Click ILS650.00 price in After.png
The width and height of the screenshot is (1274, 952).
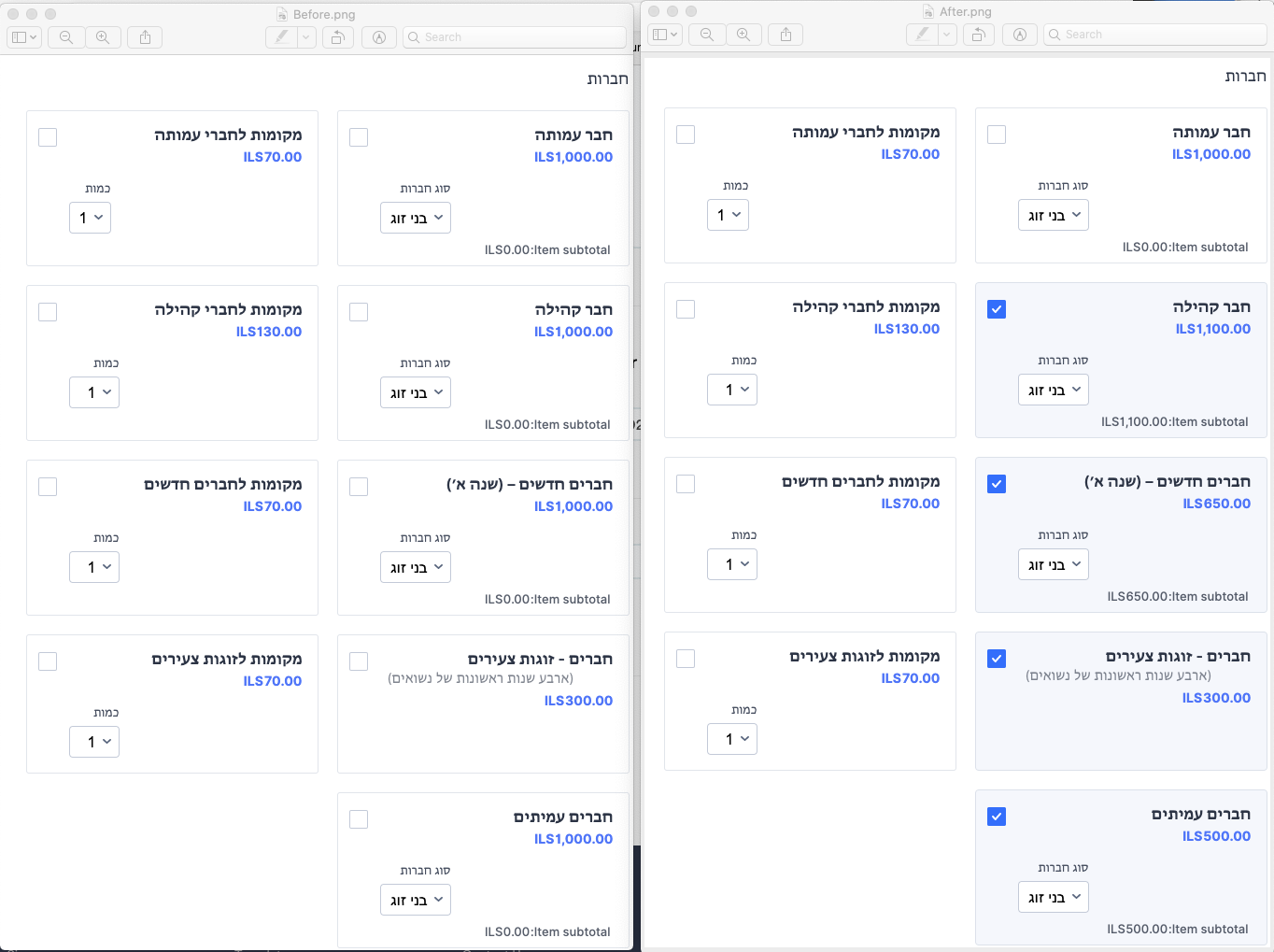(1217, 504)
